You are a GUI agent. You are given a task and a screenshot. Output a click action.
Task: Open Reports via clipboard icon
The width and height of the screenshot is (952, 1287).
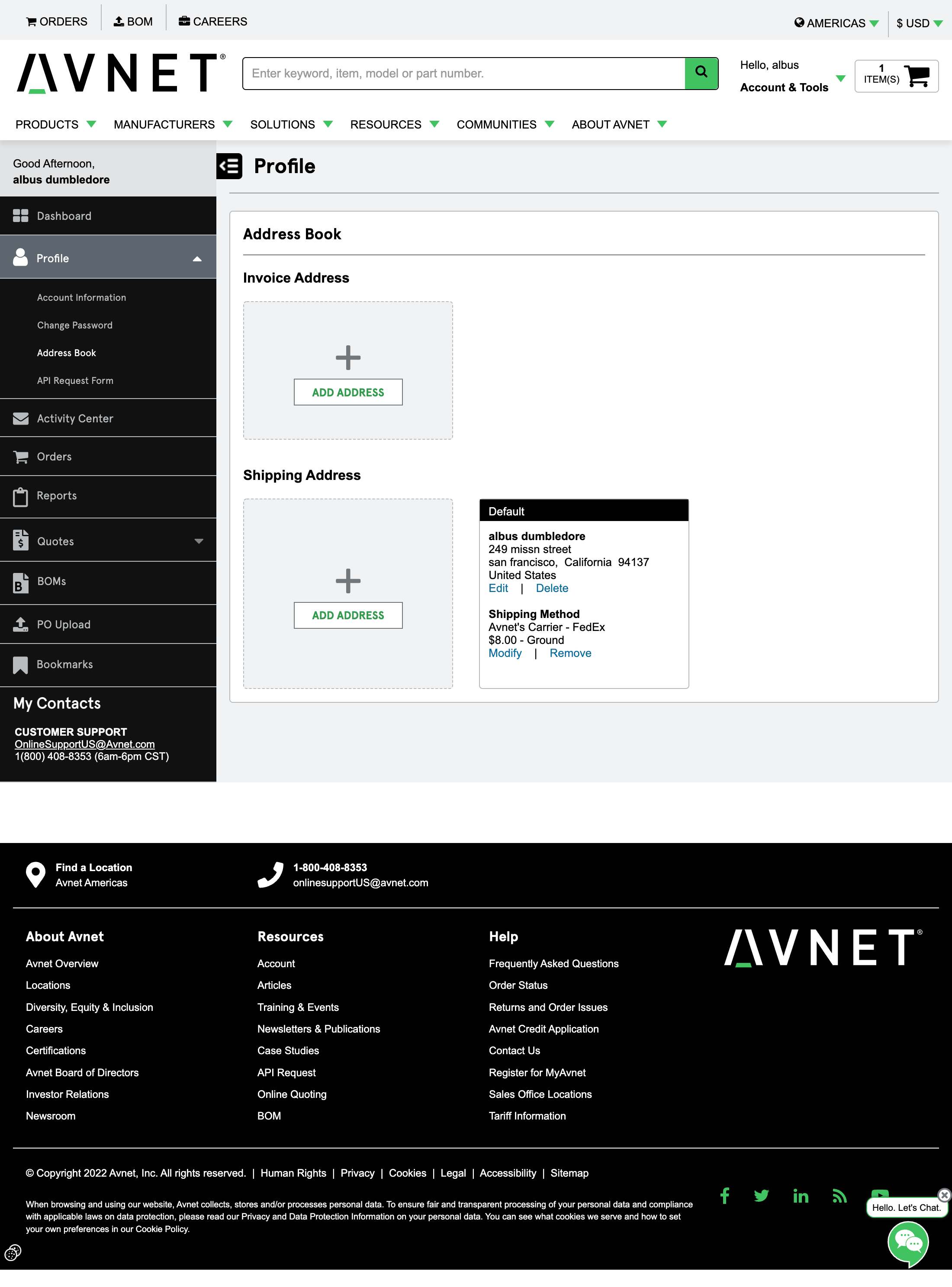(21, 495)
